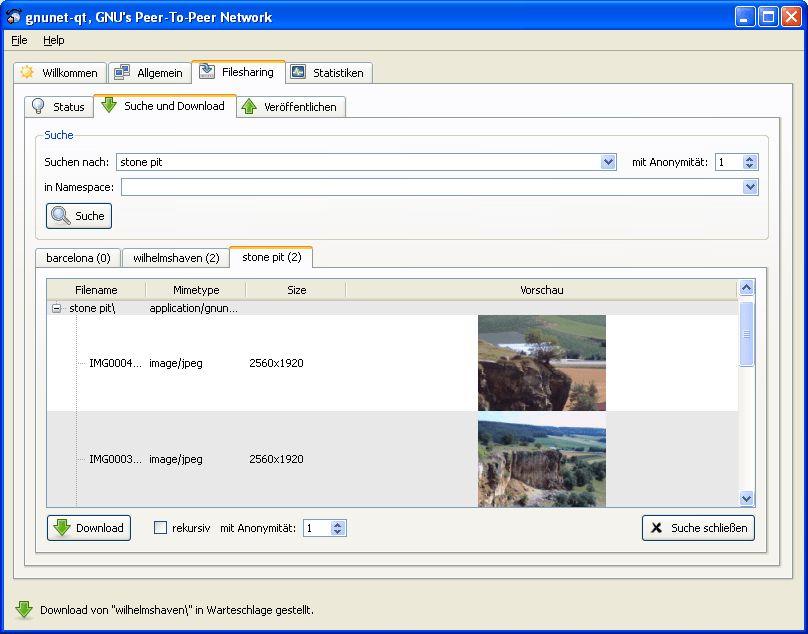This screenshot has height=634, width=808.
Task: Increase search Anonymität spinner value
Action: (x=750, y=158)
